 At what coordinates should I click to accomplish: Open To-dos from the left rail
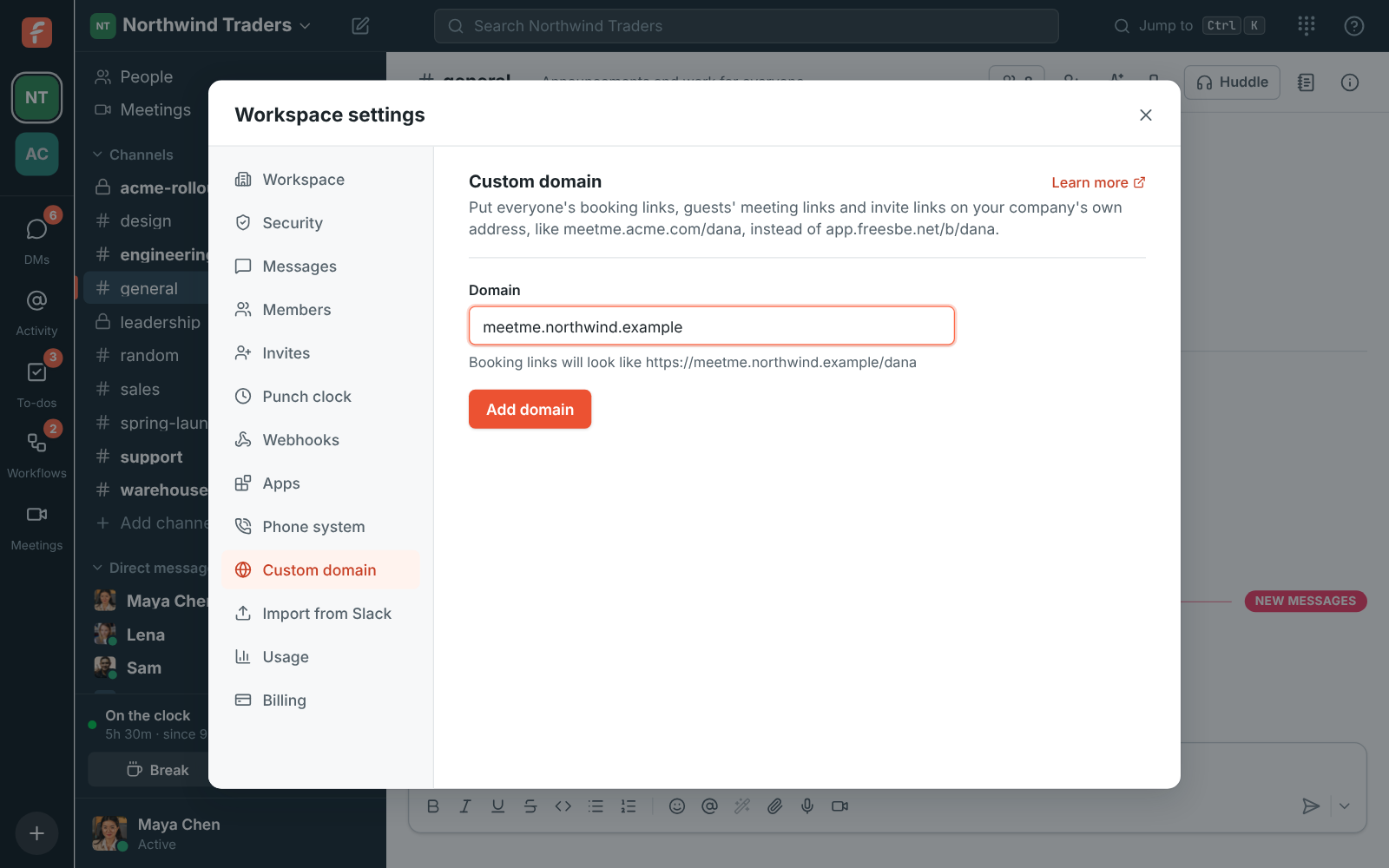coord(36,382)
